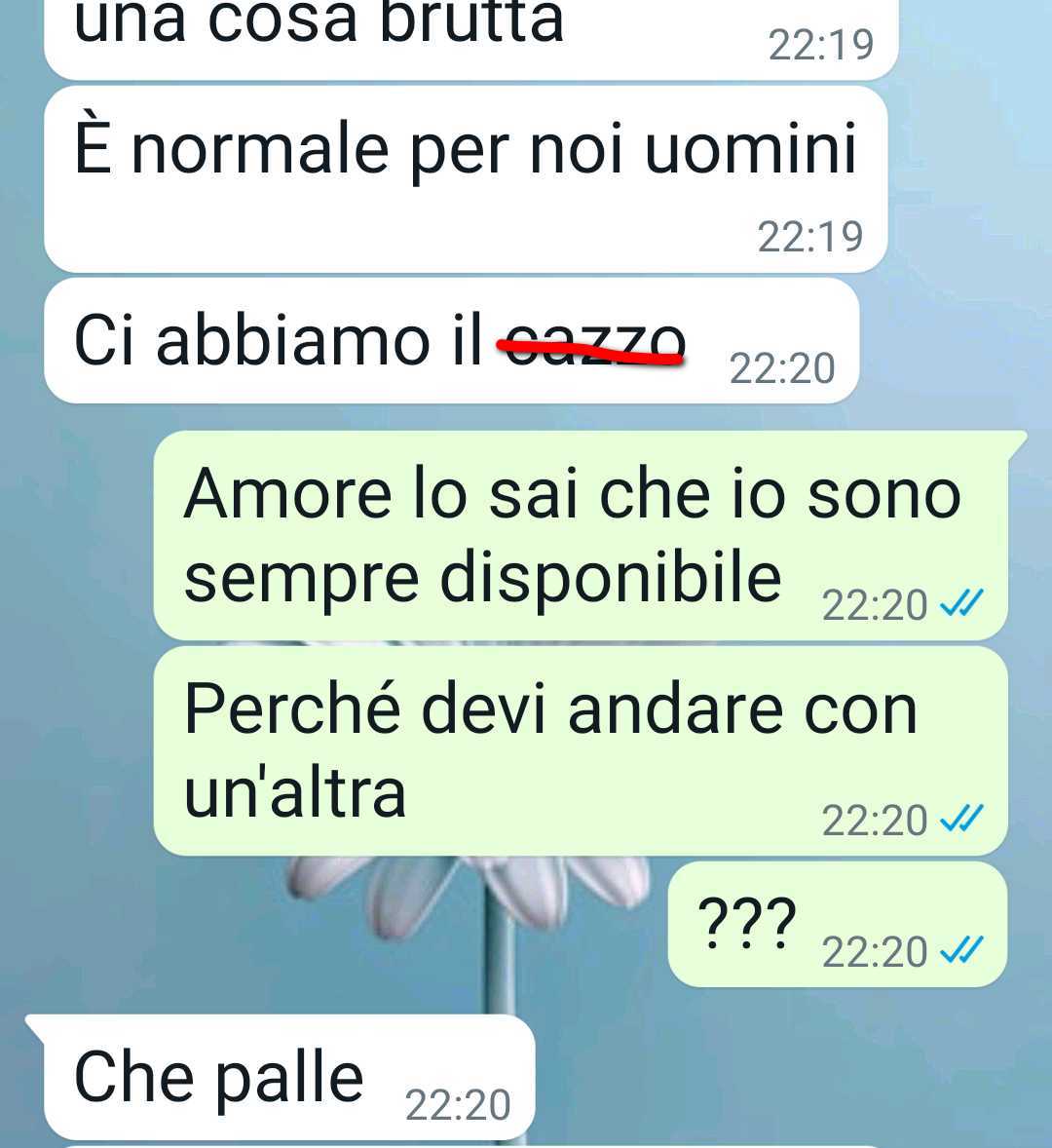Select the 'una cosa brutta' message bubble
Viewport: 1052px width, 1148px height.
tap(471, 37)
